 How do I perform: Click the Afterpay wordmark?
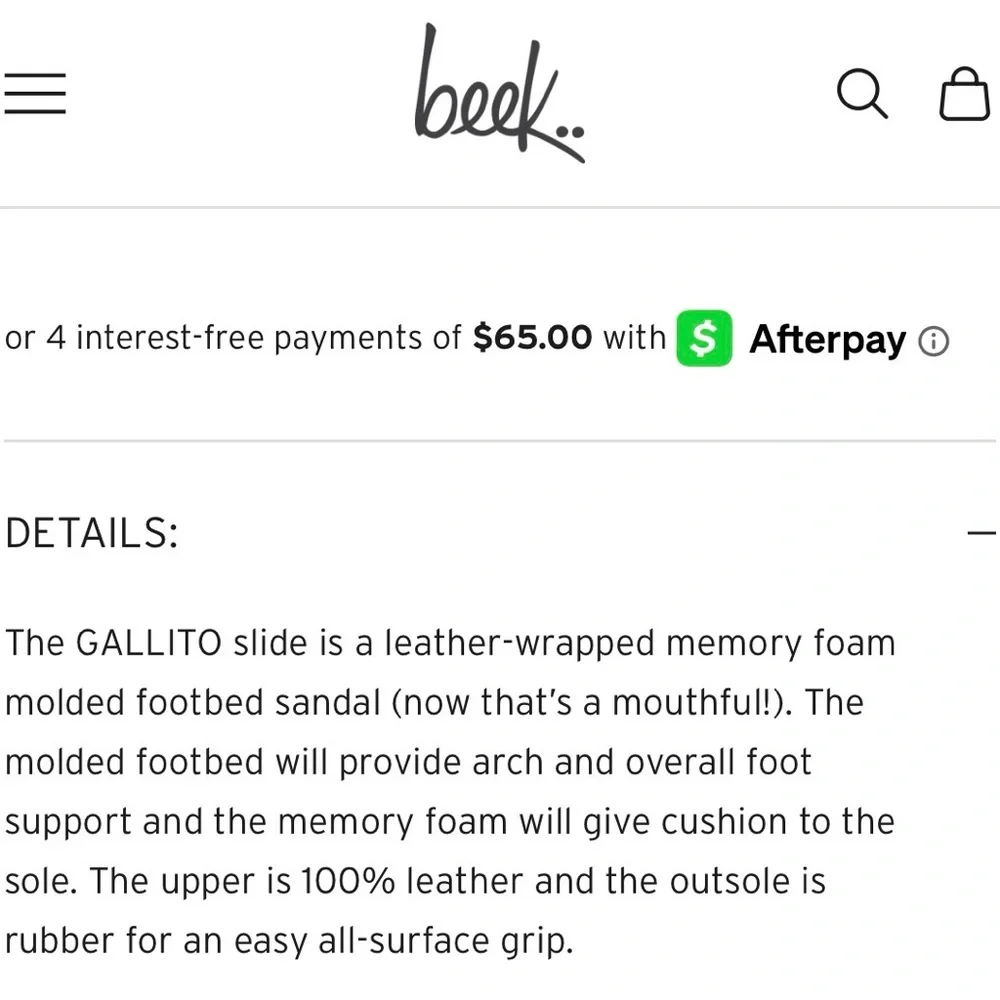pyautogui.click(x=827, y=340)
